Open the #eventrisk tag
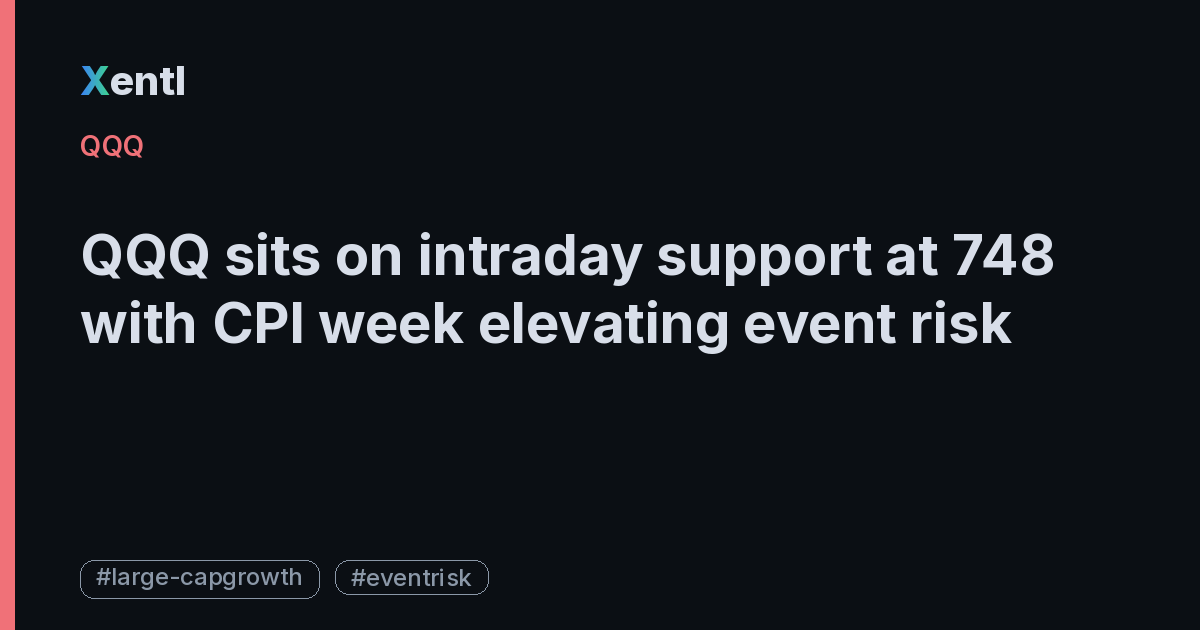 (x=412, y=578)
